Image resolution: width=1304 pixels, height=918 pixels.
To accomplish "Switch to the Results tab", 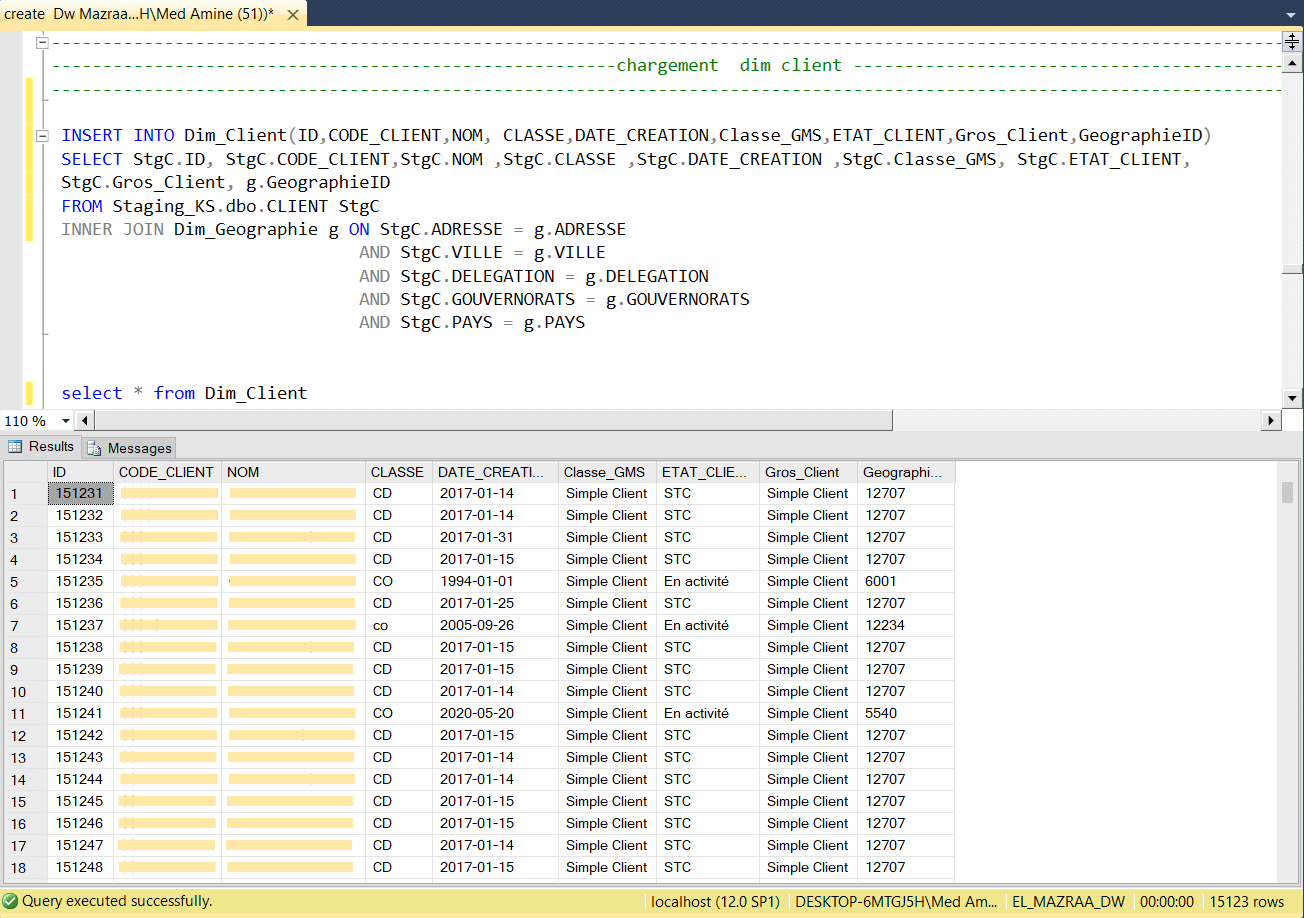I will 42,447.
